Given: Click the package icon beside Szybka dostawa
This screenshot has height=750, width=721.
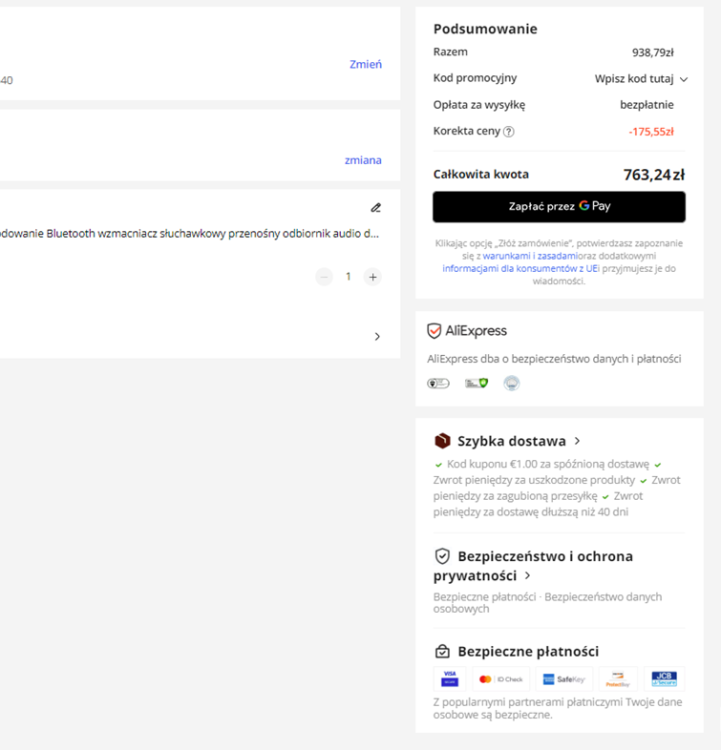Looking at the screenshot, I should 442,441.
